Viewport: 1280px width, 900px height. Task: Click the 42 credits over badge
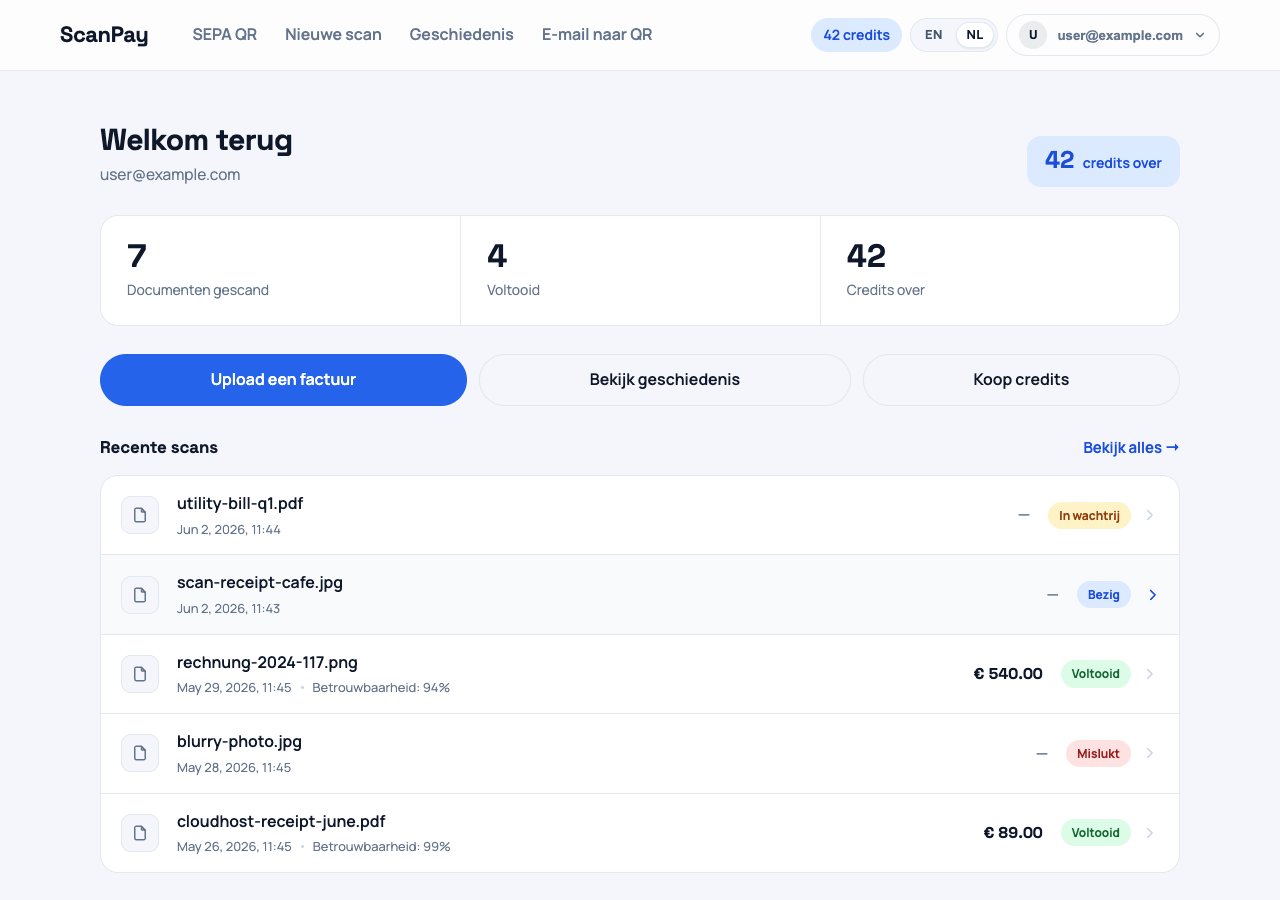click(x=1103, y=161)
